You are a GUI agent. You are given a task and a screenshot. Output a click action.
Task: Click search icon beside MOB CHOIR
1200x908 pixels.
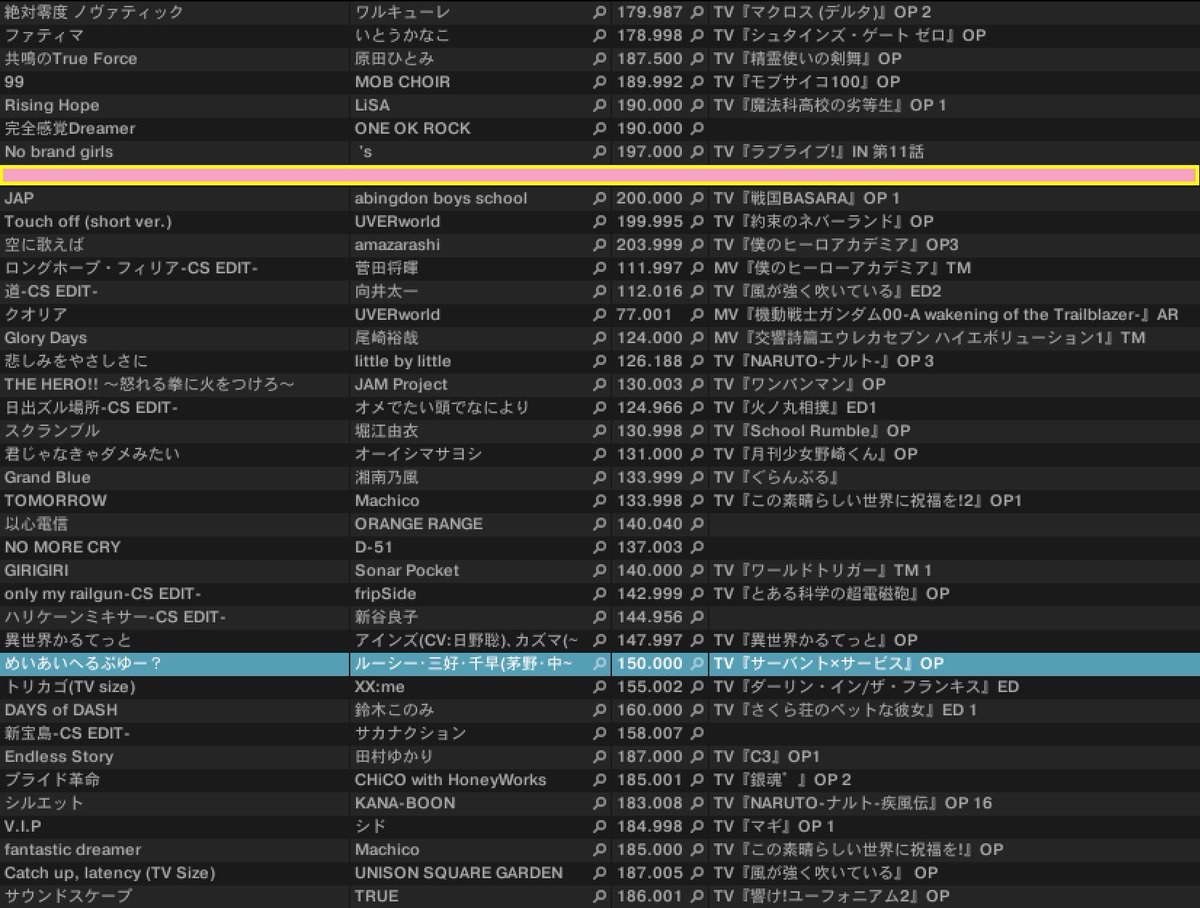click(599, 82)
